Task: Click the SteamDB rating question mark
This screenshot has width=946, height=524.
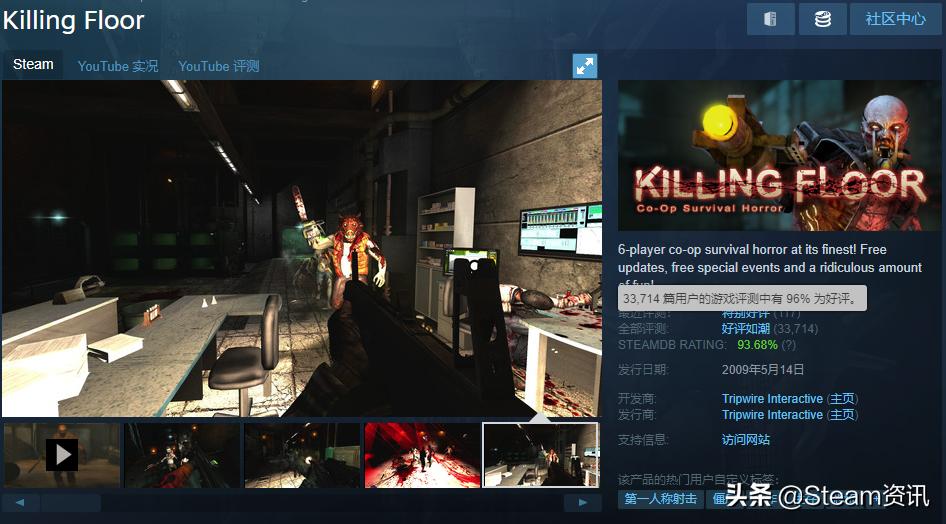Action: click(x=789, y=345)
